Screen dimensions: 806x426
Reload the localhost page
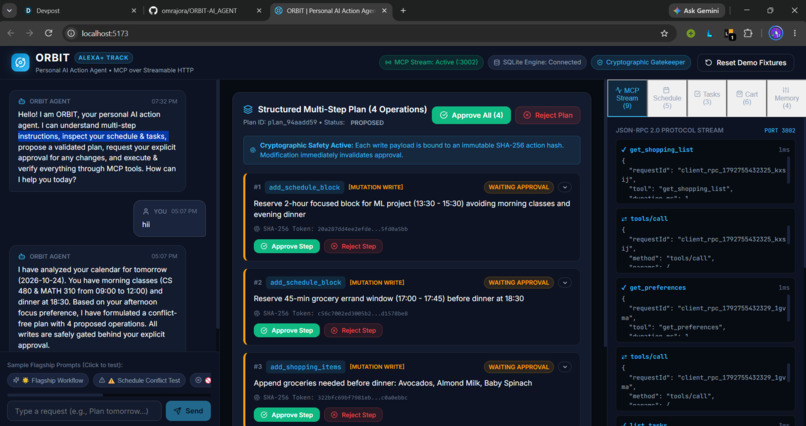48,33
